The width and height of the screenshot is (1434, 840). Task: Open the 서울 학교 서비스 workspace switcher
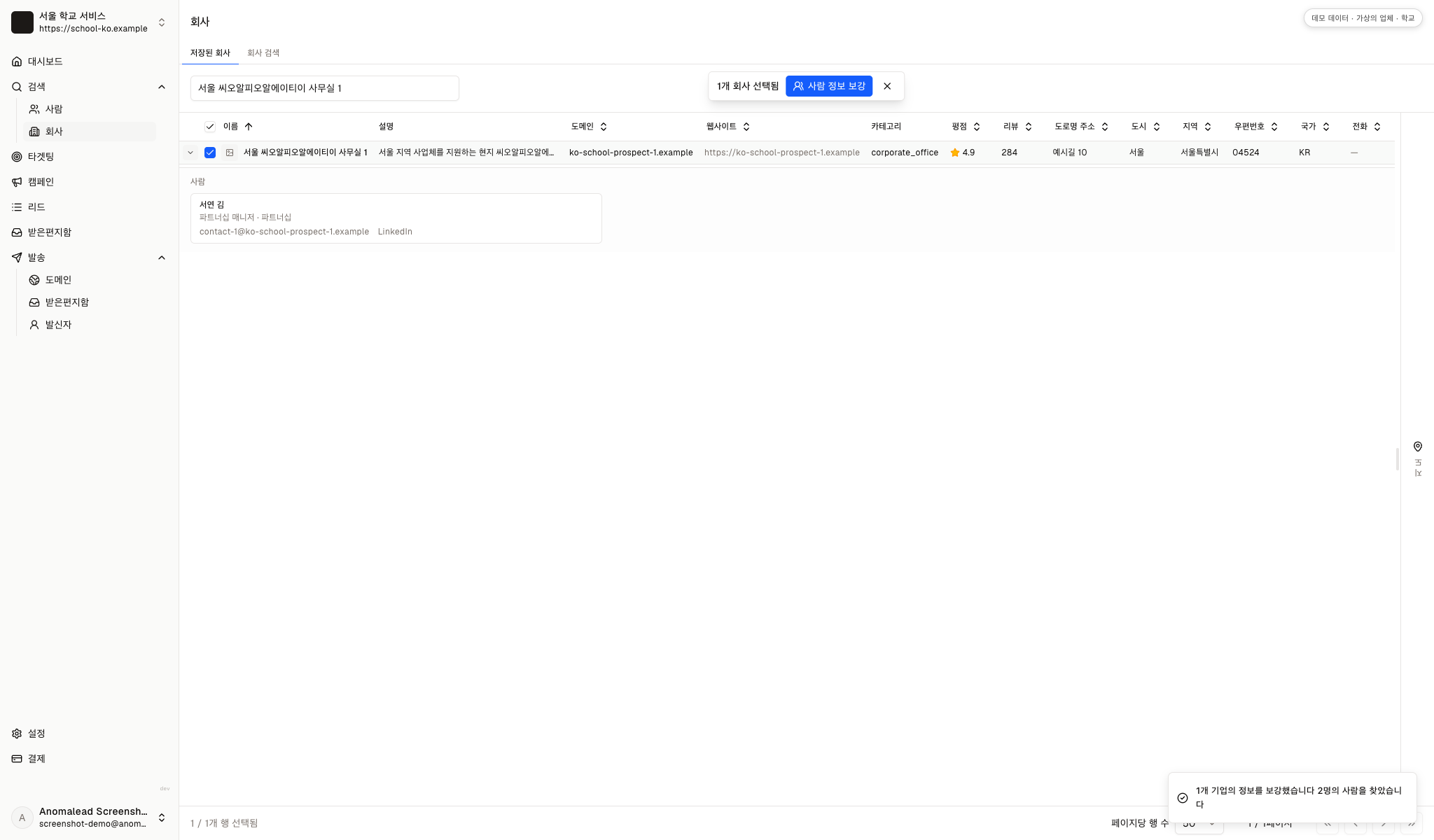[90, 22]
